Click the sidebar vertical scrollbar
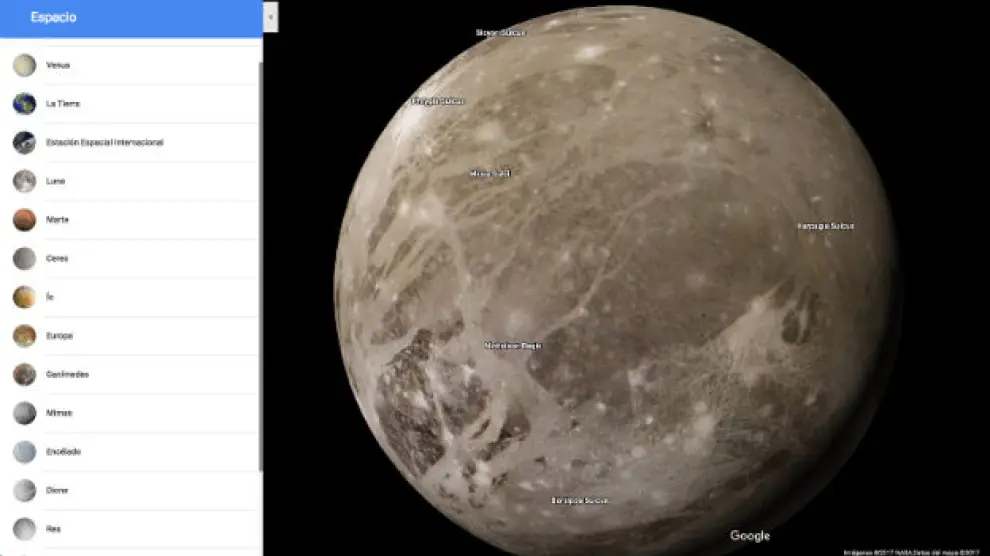This screenshot has height=556, width=990. click(x=260, y=260)
